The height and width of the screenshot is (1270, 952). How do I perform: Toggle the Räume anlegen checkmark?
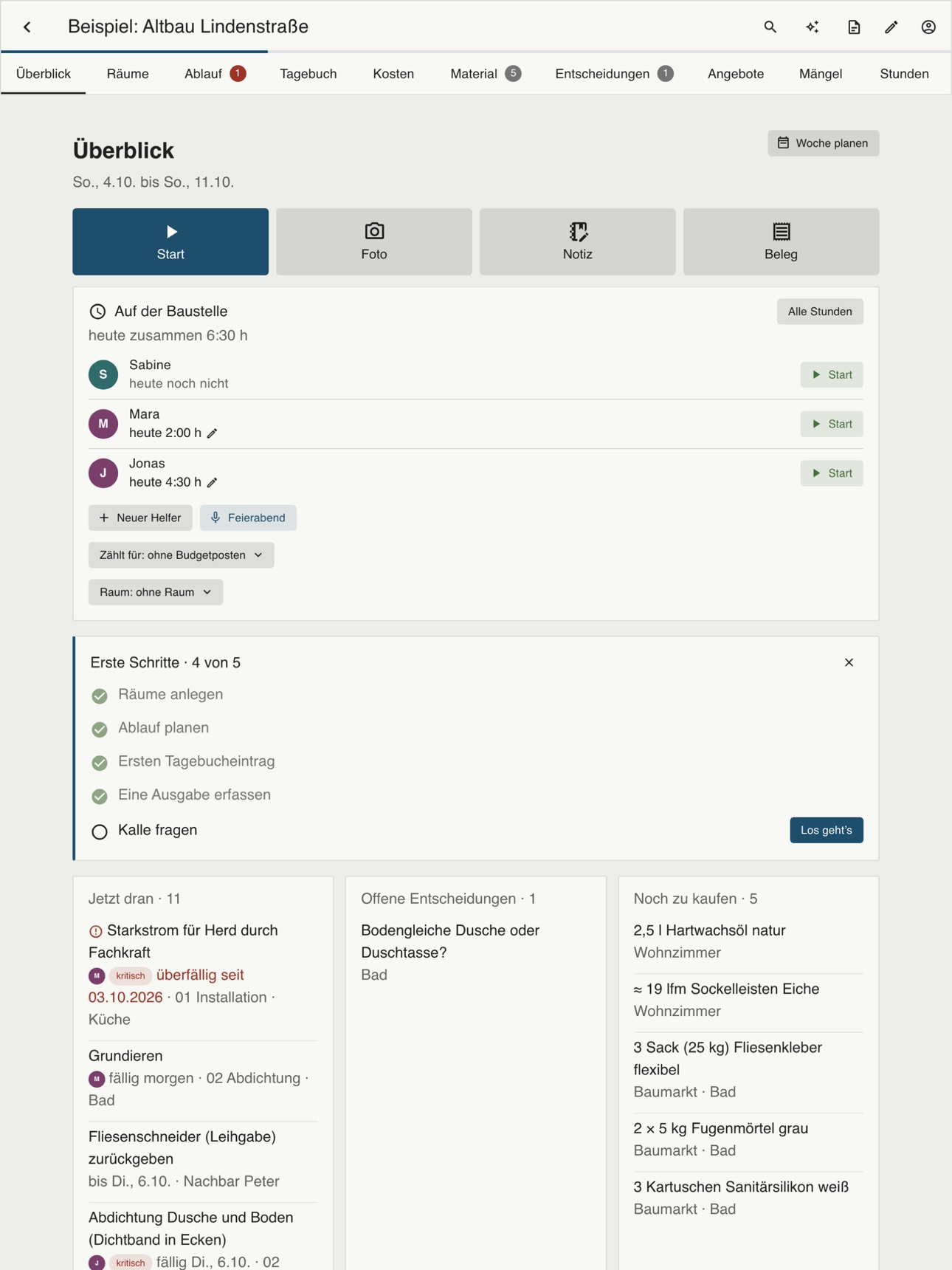100,696
